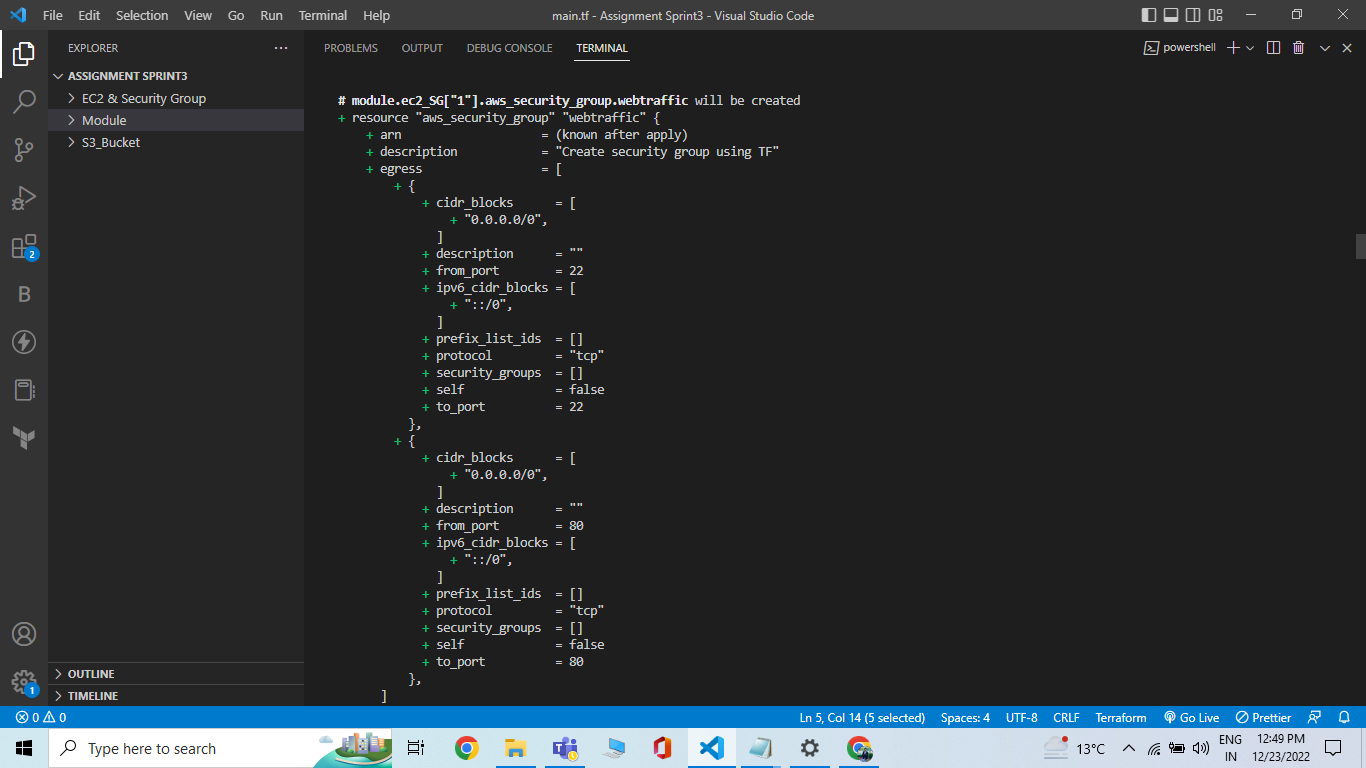Open the Run and Debug view

click(x=24, y=196)
